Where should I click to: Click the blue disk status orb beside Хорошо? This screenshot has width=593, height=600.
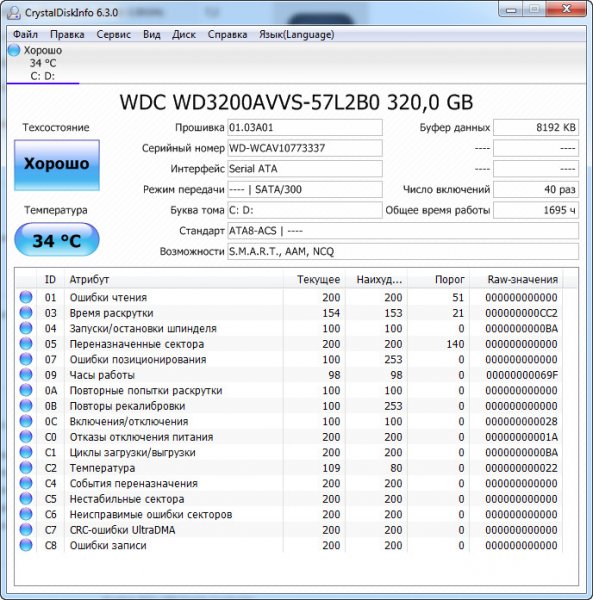14,50
